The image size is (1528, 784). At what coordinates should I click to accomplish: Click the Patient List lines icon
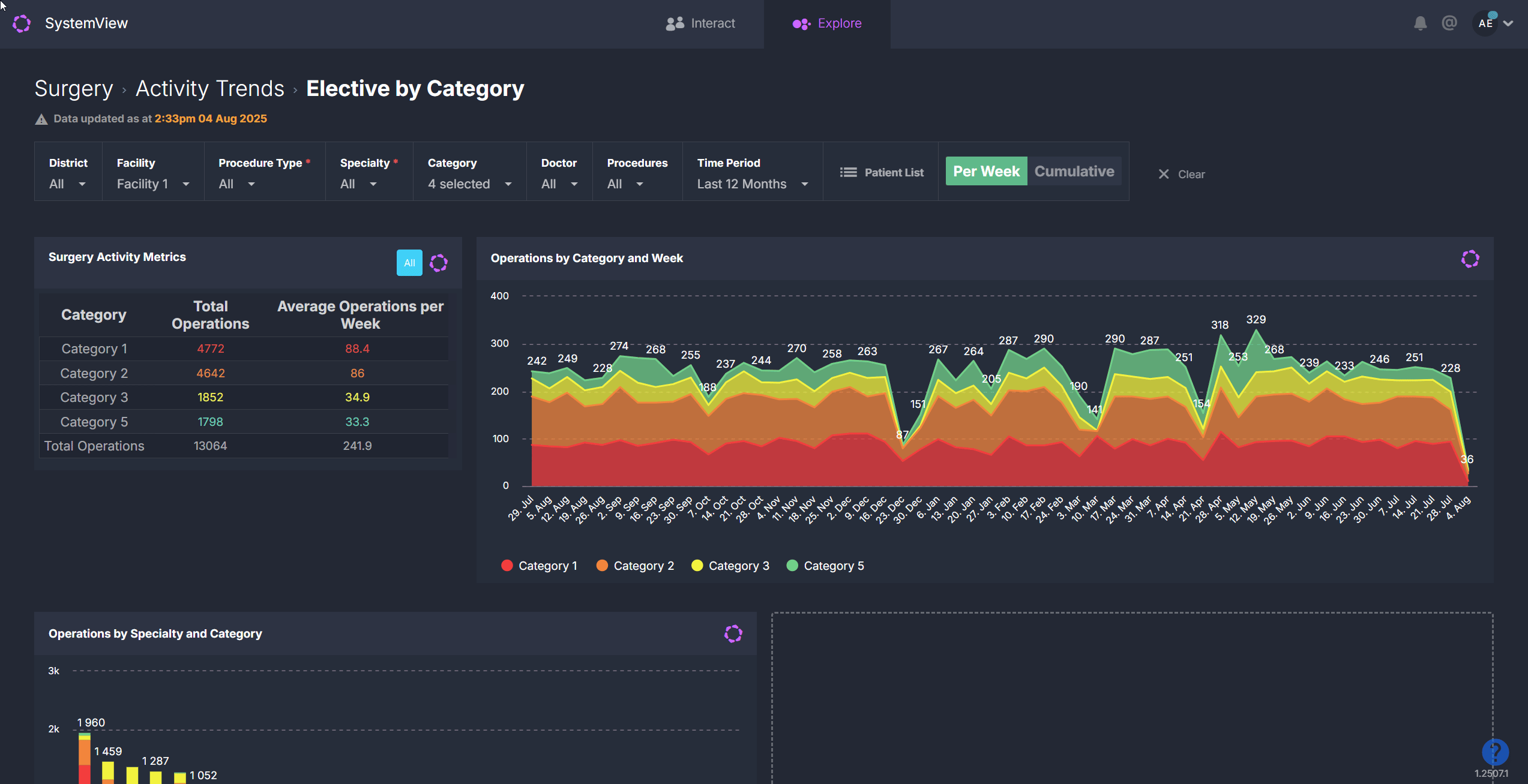(x=848, y=172)
